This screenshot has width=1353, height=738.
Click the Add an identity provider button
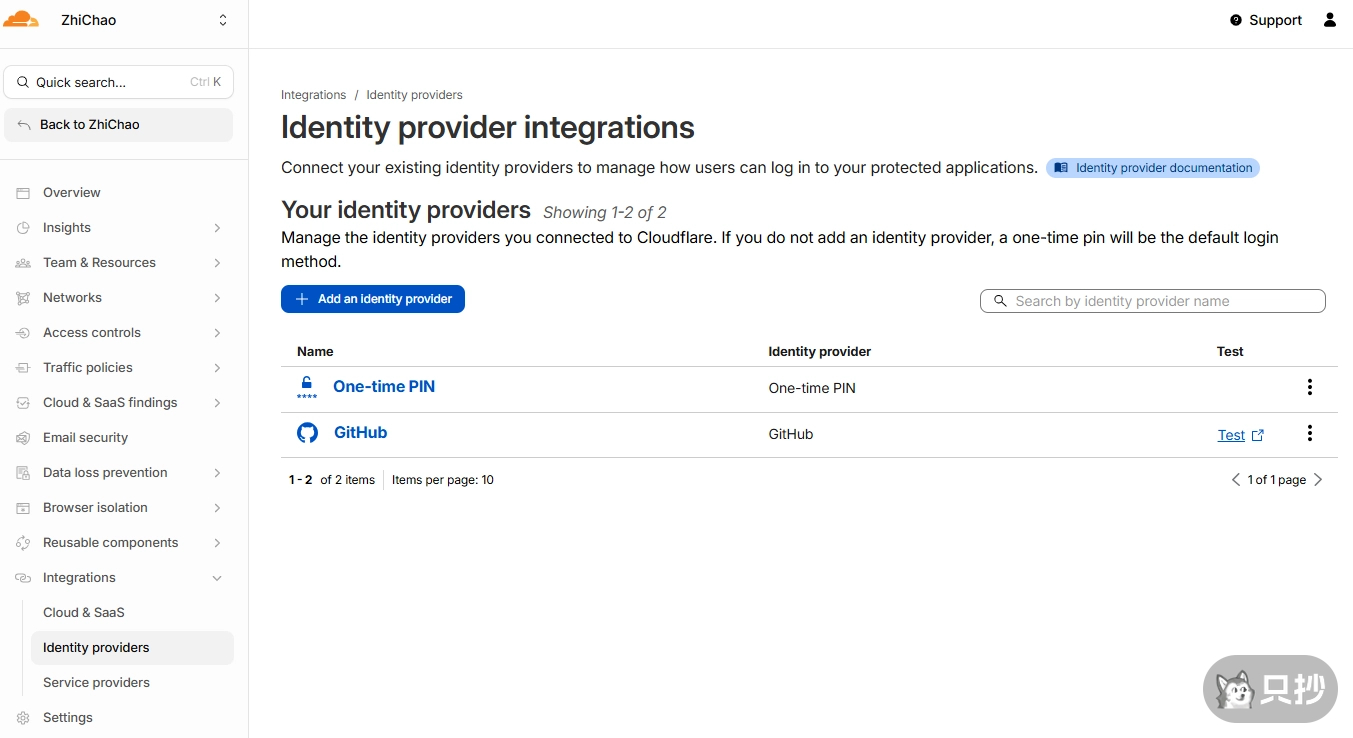coord(373,299)
